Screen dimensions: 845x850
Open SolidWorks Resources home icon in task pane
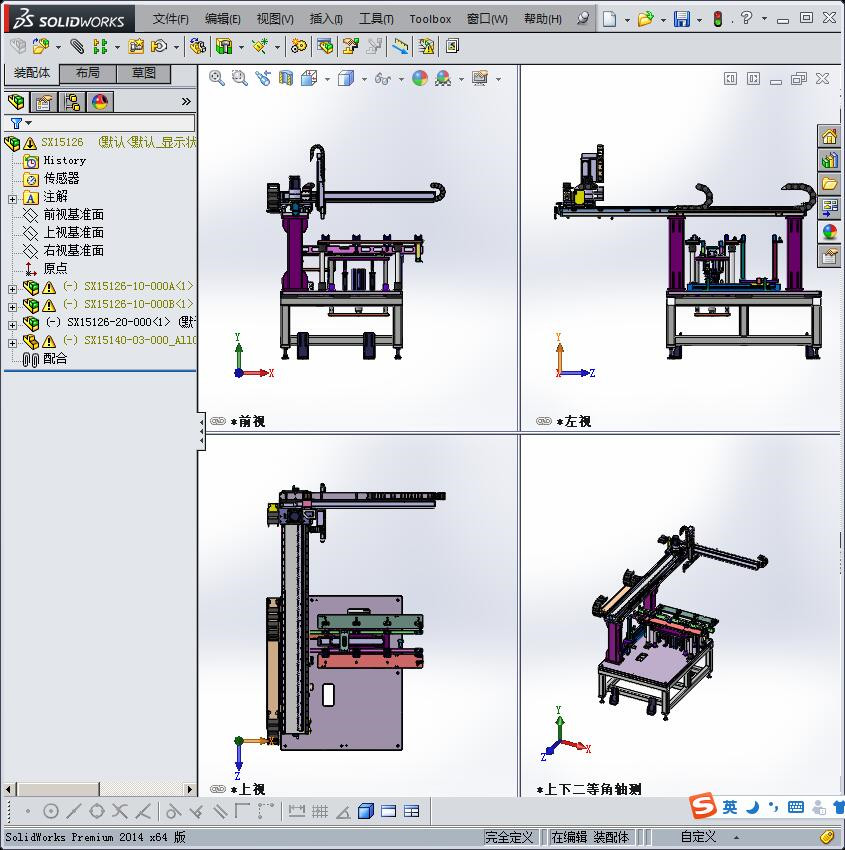pos(829,136)
